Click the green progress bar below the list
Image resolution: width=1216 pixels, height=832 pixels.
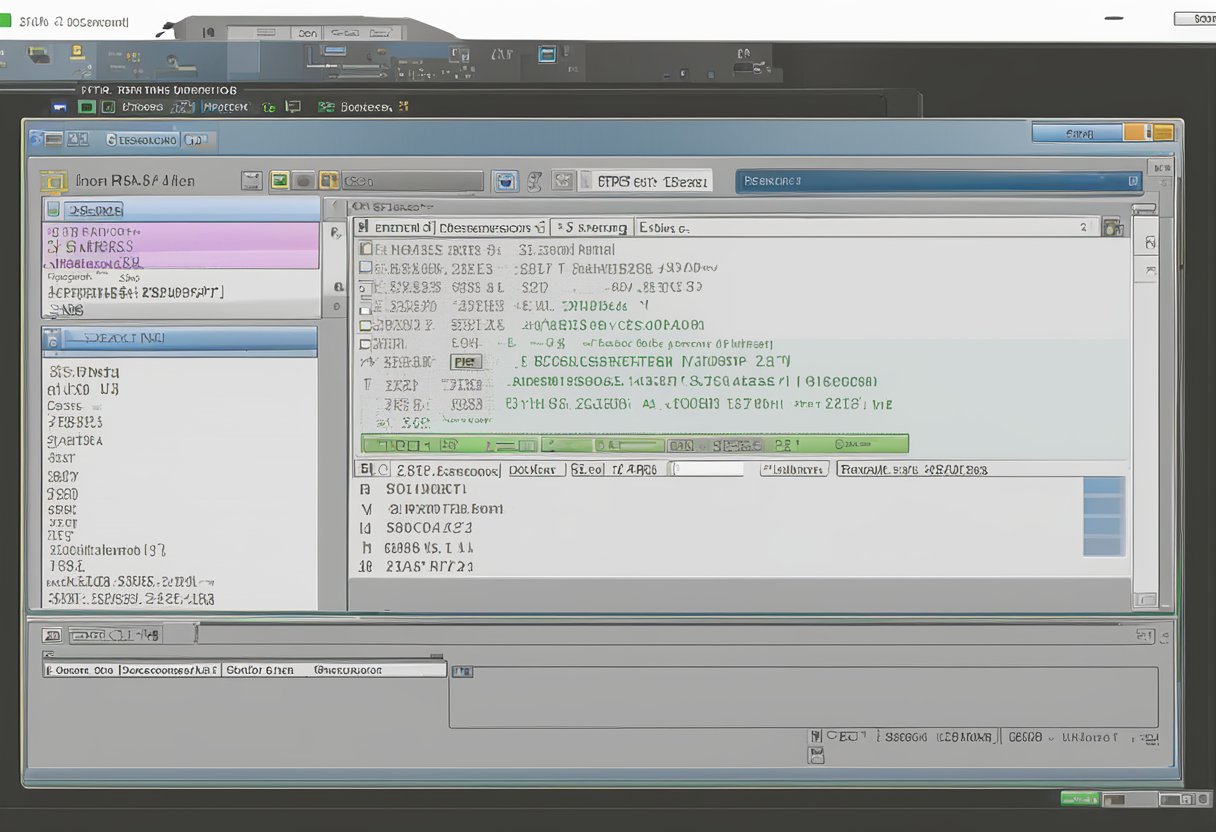point(634,444)
